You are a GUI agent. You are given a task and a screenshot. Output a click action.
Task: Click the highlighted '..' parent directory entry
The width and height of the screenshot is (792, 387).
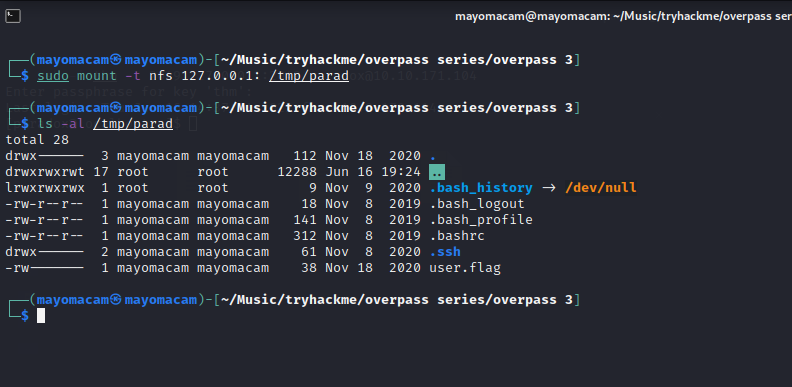click(436, 172)
